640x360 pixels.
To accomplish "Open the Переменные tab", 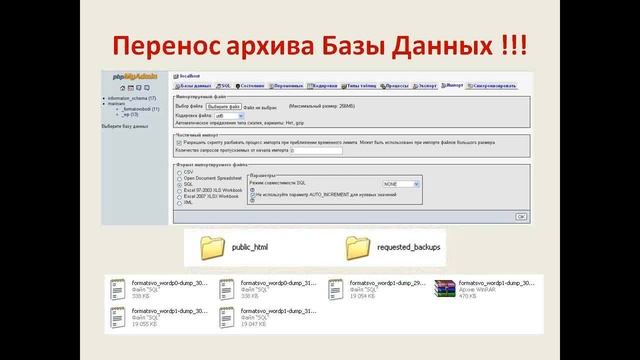I will coord(286,86).
